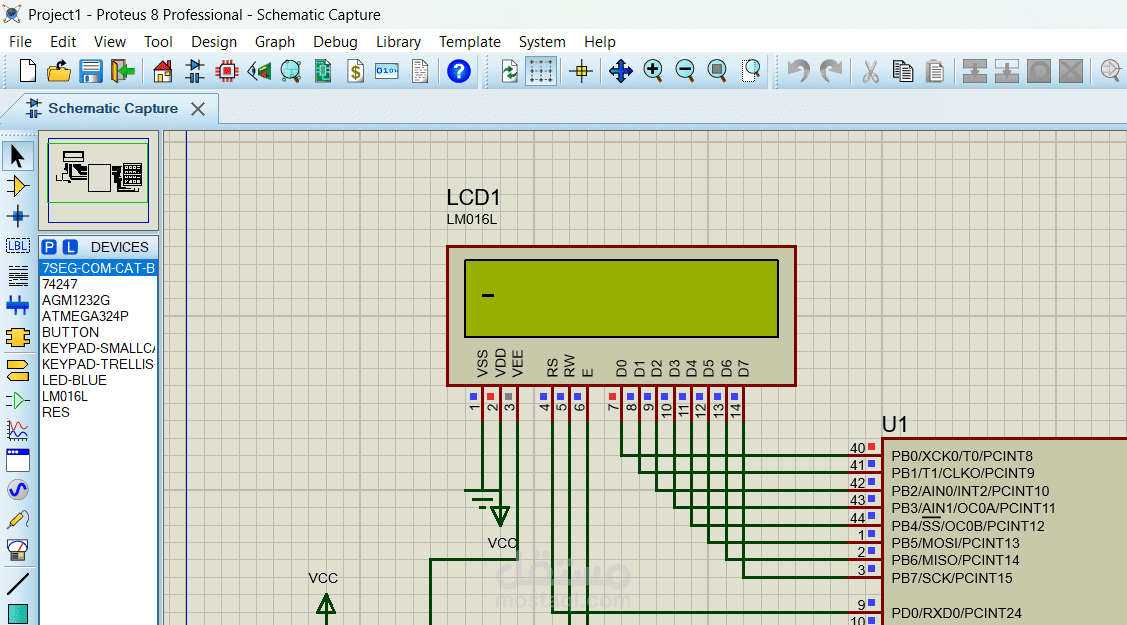Select the 2D Graphics Line tool
1127x625 pixels.
coord(17,584)
